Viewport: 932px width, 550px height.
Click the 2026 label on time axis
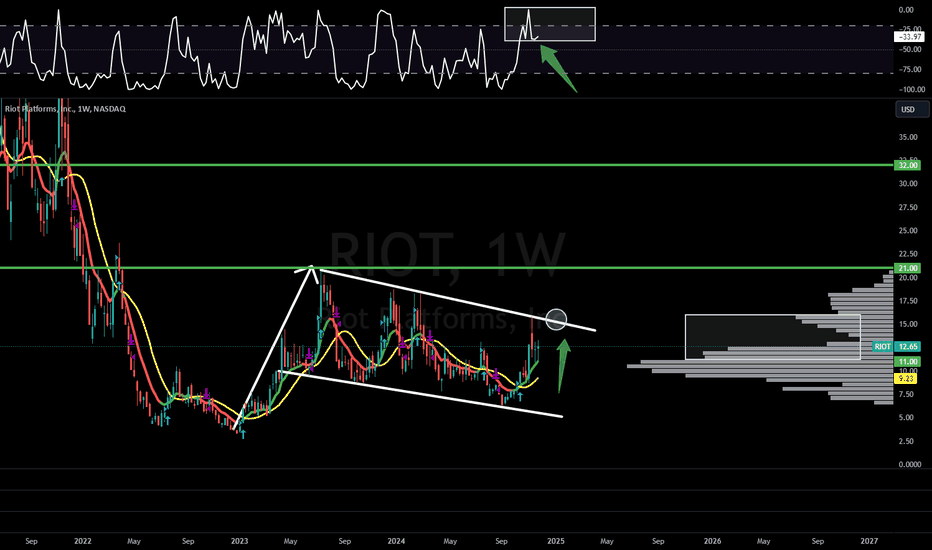(713, 541)
